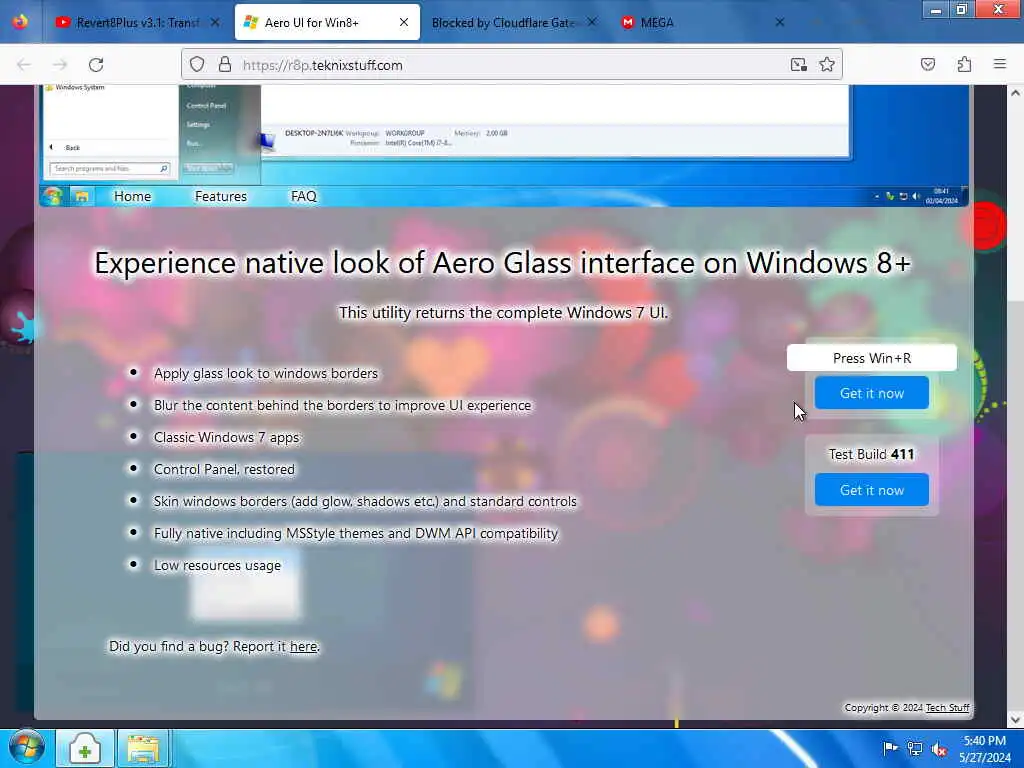Click the Firefox logo icon

20,22
